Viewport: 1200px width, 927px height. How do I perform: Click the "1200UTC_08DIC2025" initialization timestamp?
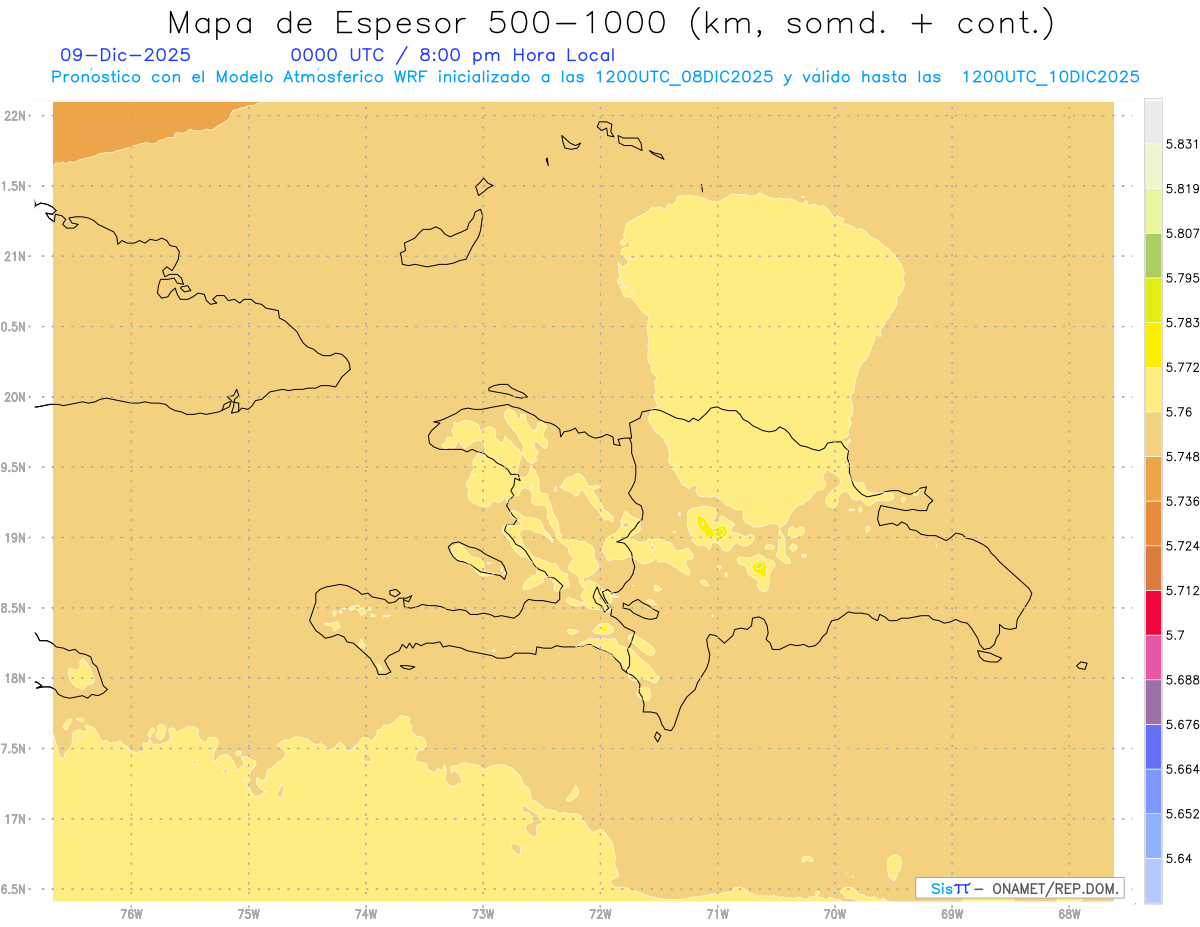[x=684, y=77]
